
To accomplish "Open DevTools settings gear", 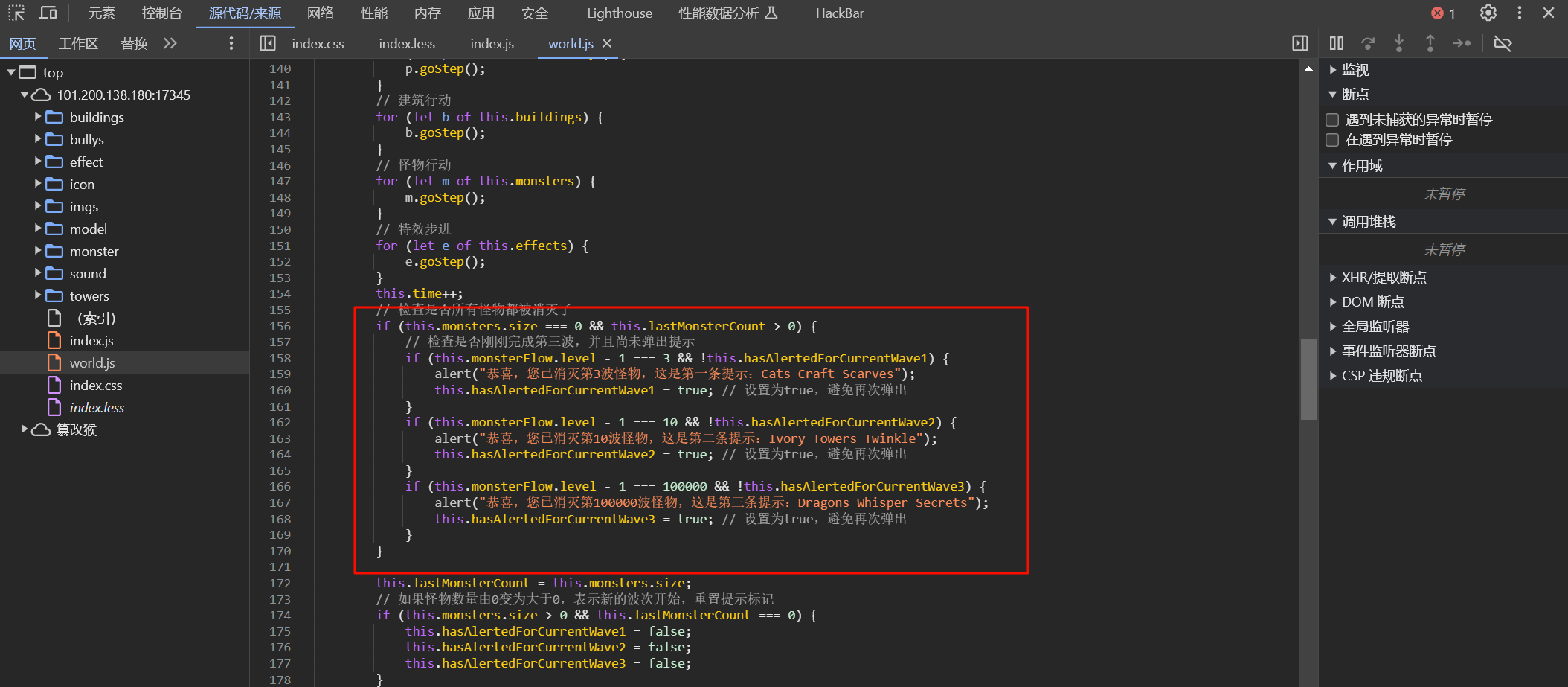I will tap(1488, 13).
